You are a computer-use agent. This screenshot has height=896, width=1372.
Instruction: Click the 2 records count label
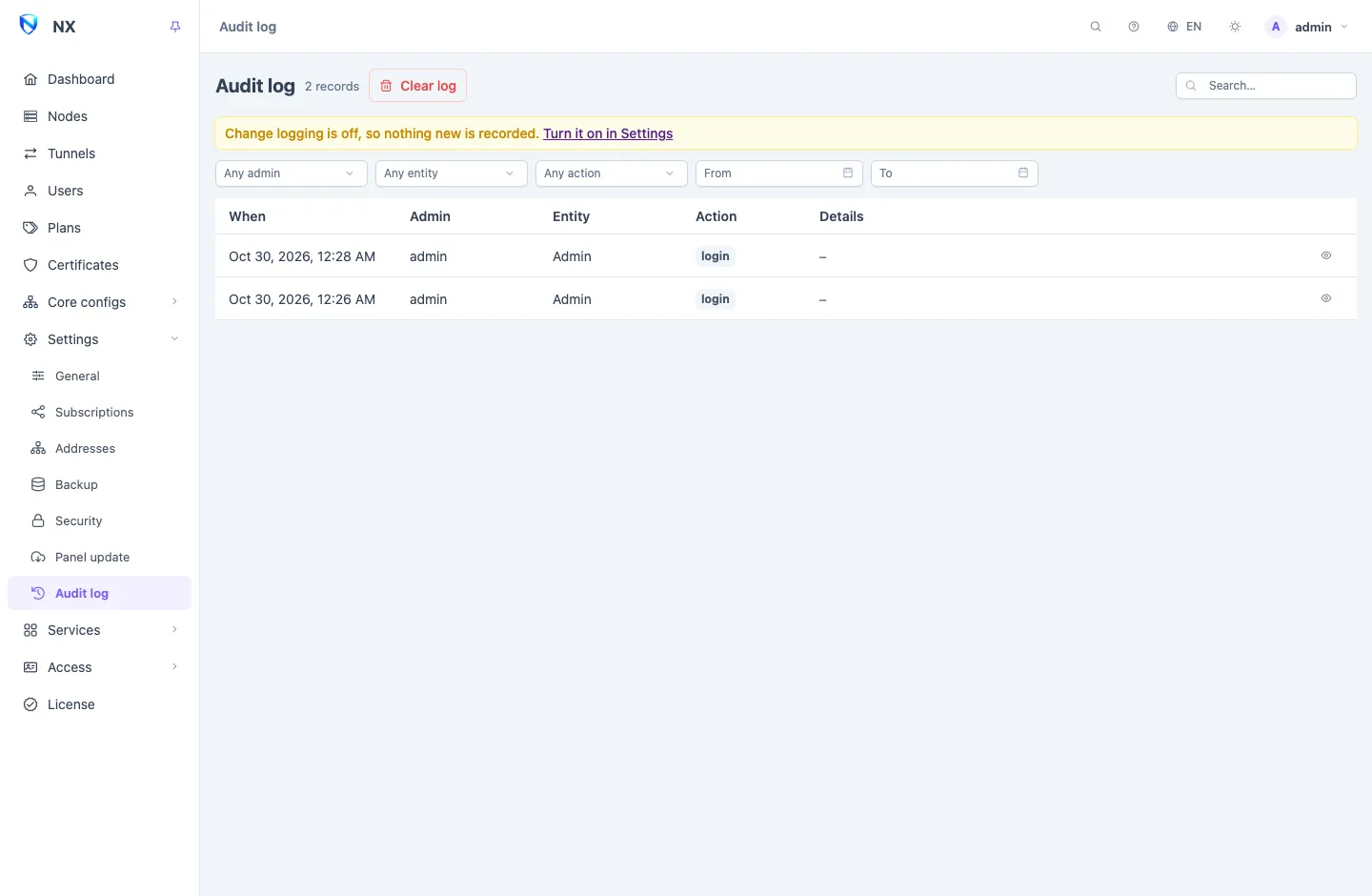pyautogui.click(x=332, y=86)
